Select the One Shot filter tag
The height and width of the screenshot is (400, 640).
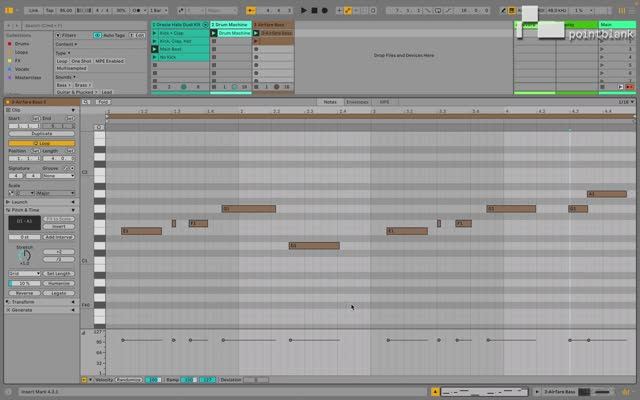point(81,61)
